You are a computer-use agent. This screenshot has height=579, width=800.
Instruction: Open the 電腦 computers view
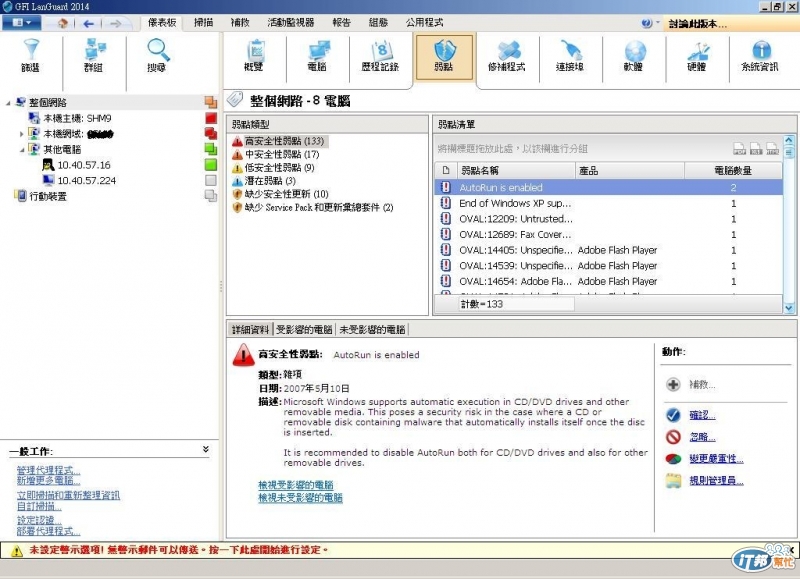[x=317, y=56]
